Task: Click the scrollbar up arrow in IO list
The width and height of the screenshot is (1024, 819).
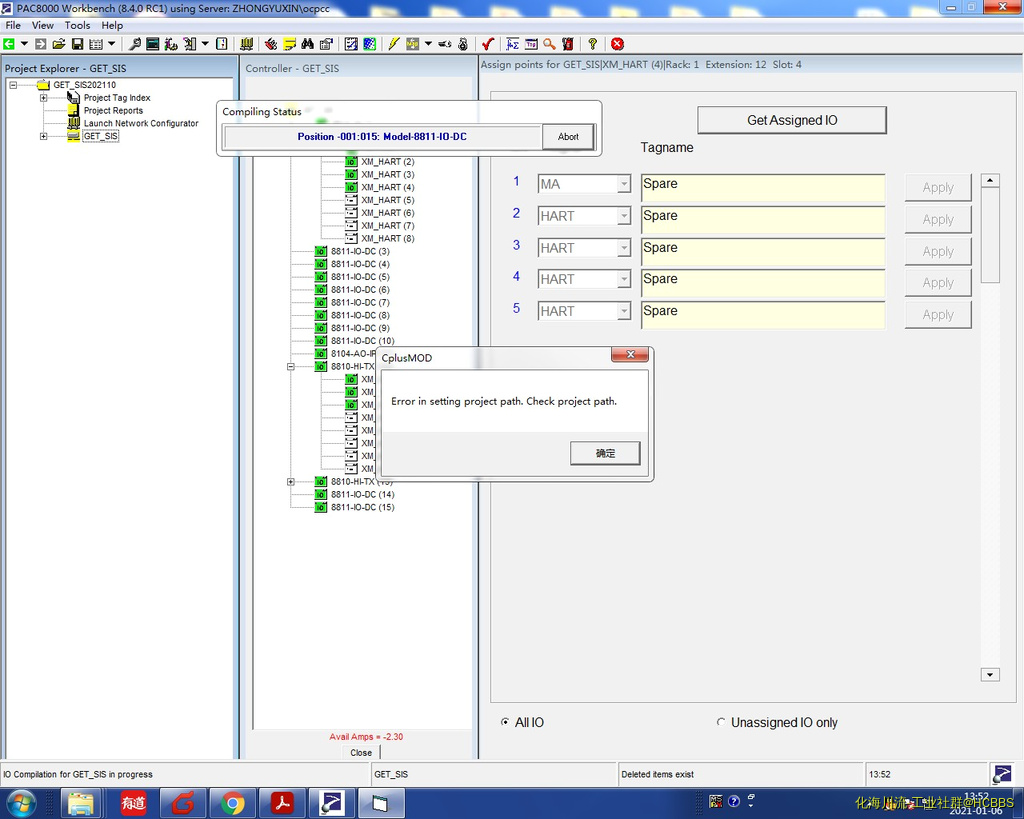Action: click(x=990, y=180)
